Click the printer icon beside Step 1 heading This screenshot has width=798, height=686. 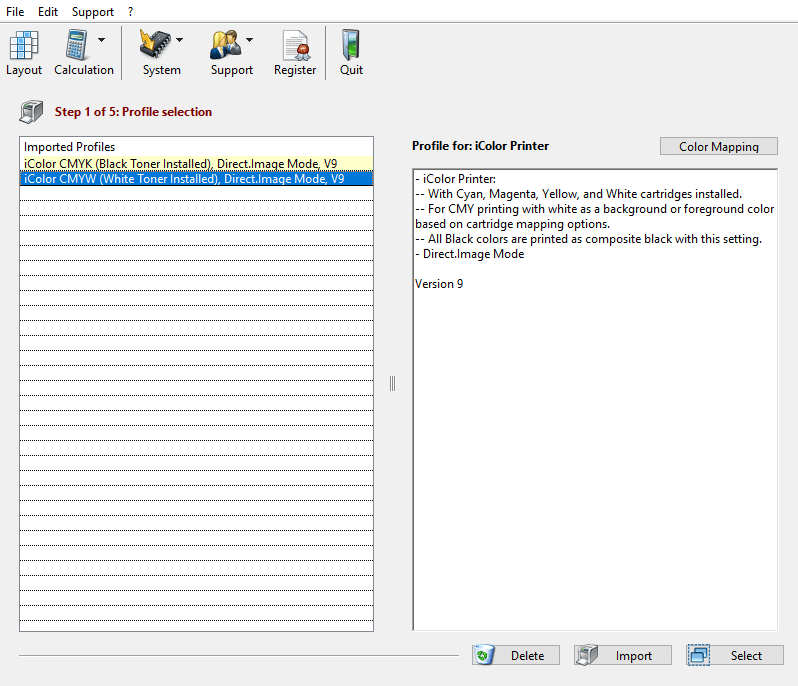point(32,111)
